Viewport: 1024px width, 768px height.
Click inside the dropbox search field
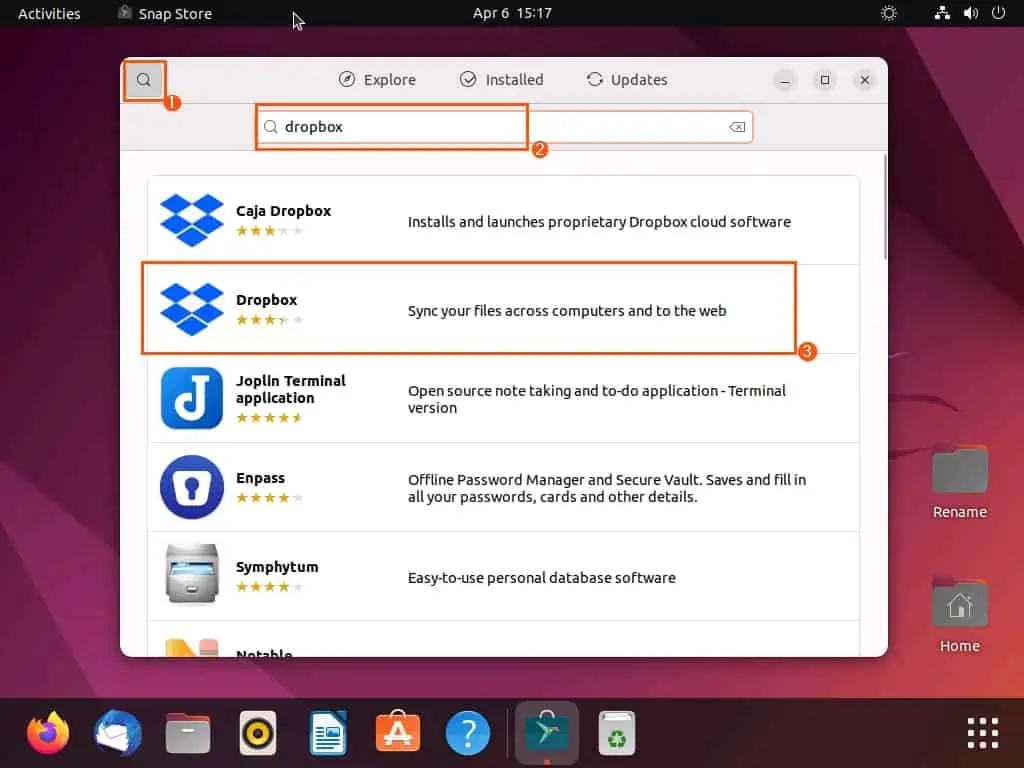tap(391, 127)
